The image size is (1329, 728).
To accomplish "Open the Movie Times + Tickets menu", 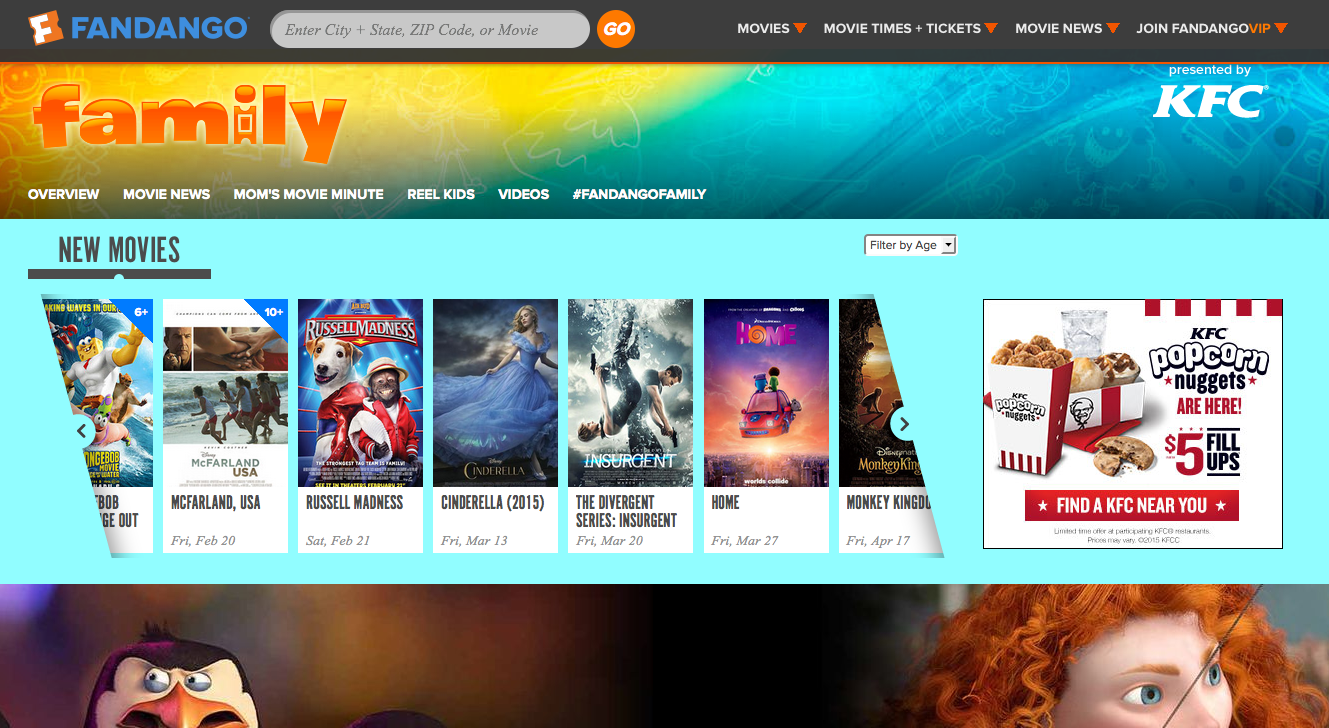I will point(910,28).
